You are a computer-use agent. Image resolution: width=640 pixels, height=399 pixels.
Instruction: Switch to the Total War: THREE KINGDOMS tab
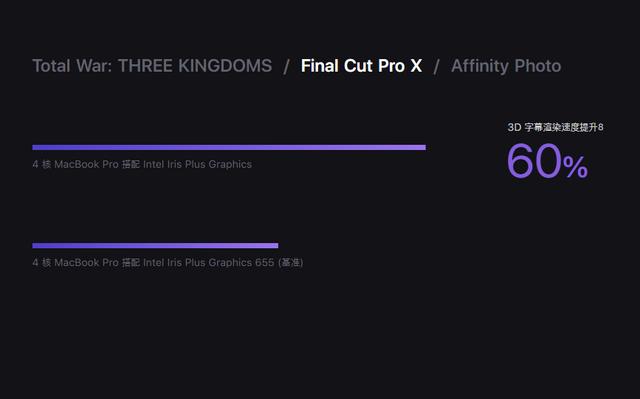click(152, 66)
